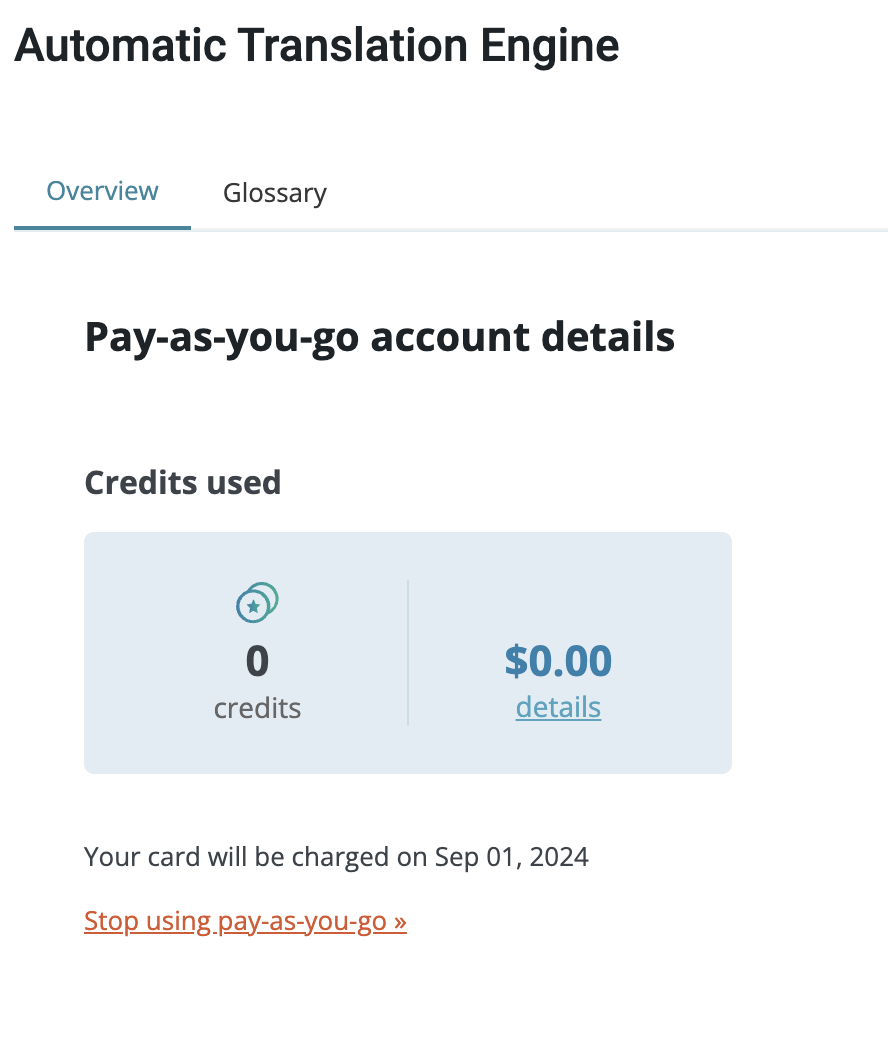Click the star inside the coin icon
The width and height of the screenshot is (888, 1060).
253,606
